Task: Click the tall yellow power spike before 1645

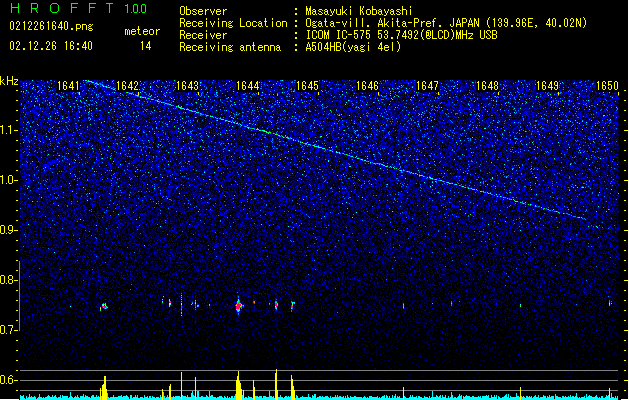Action: tap(276, 384)
